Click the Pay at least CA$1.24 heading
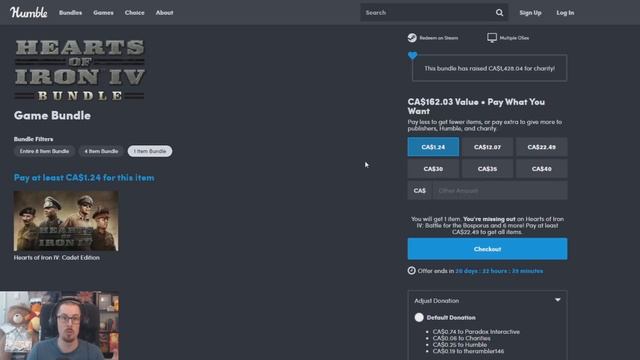Image resolution: width=640 pixels, height=360 pixels. pos(84,178)
